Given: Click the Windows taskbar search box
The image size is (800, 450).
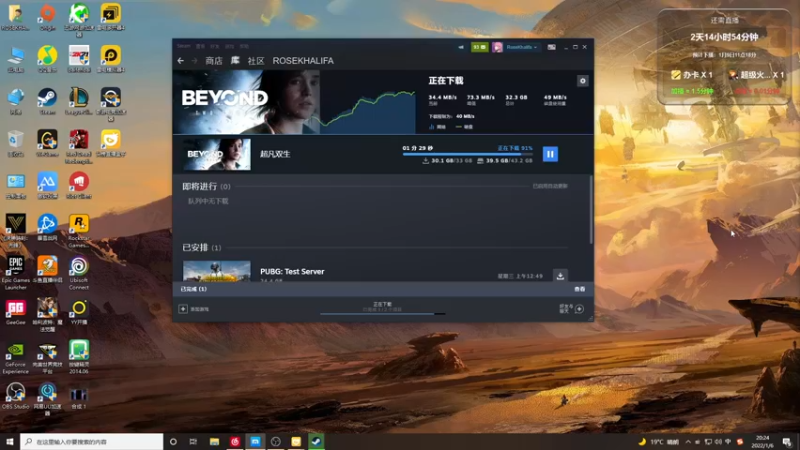Looking at the screenshot, I should coord(92,441).
